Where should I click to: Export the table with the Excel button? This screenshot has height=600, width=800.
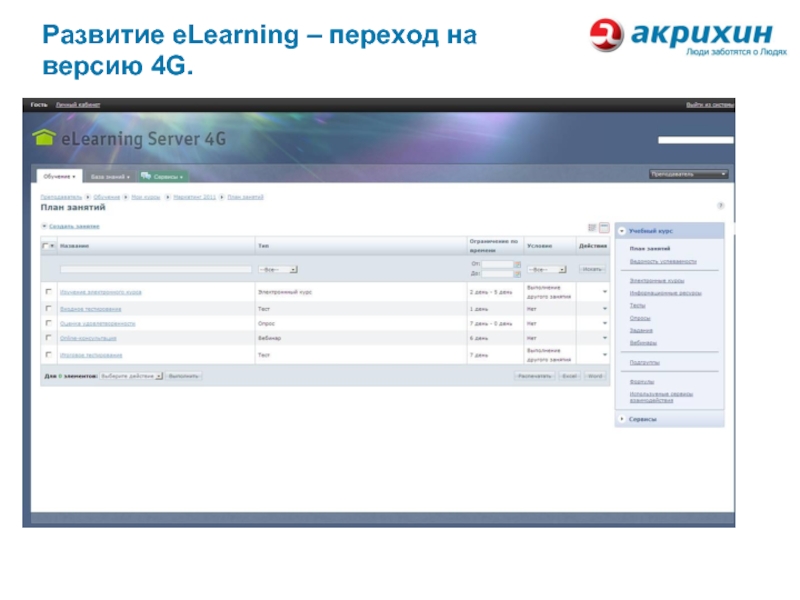(568, 376)
